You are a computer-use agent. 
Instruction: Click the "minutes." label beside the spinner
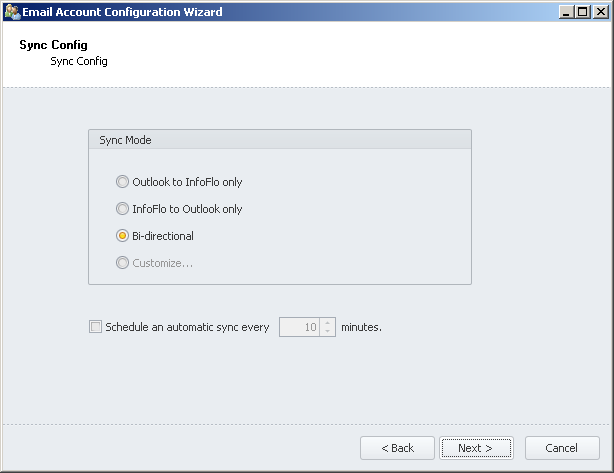coord(361,327)
